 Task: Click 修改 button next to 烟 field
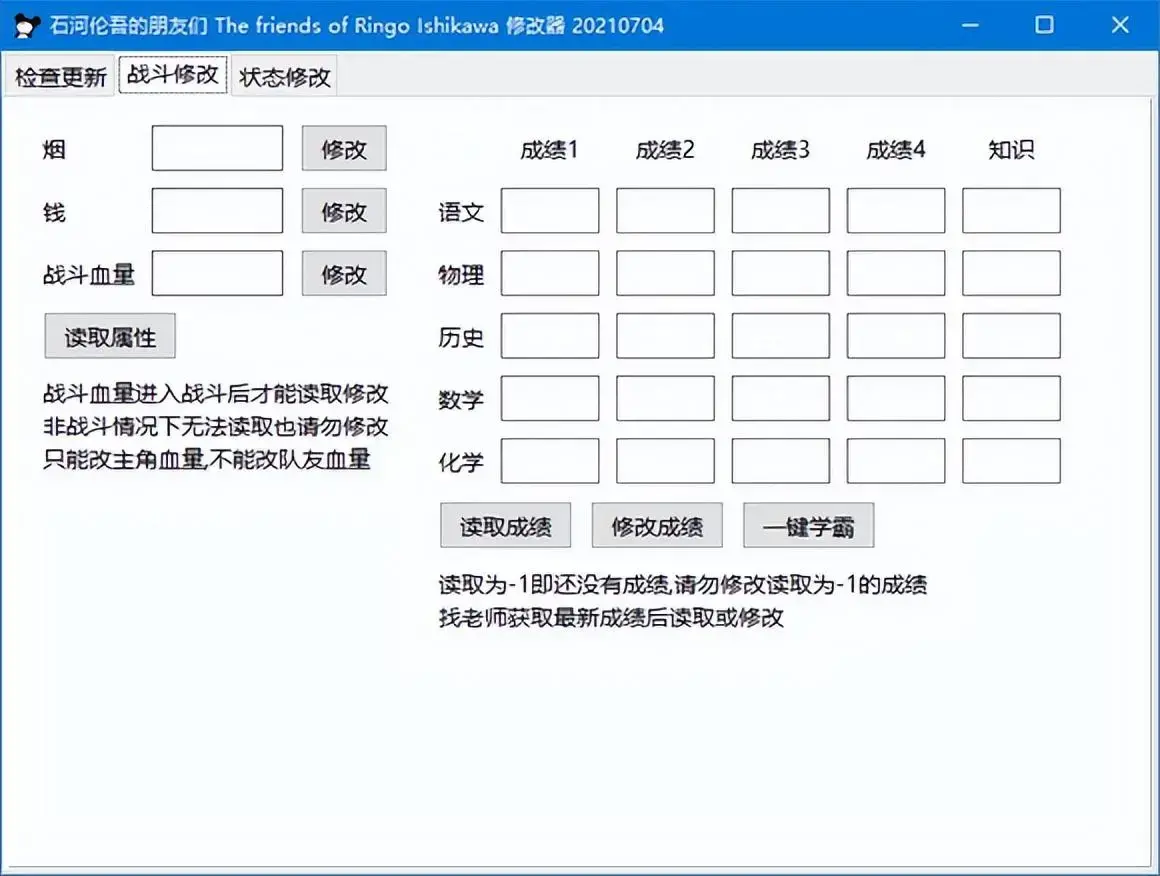344,148
